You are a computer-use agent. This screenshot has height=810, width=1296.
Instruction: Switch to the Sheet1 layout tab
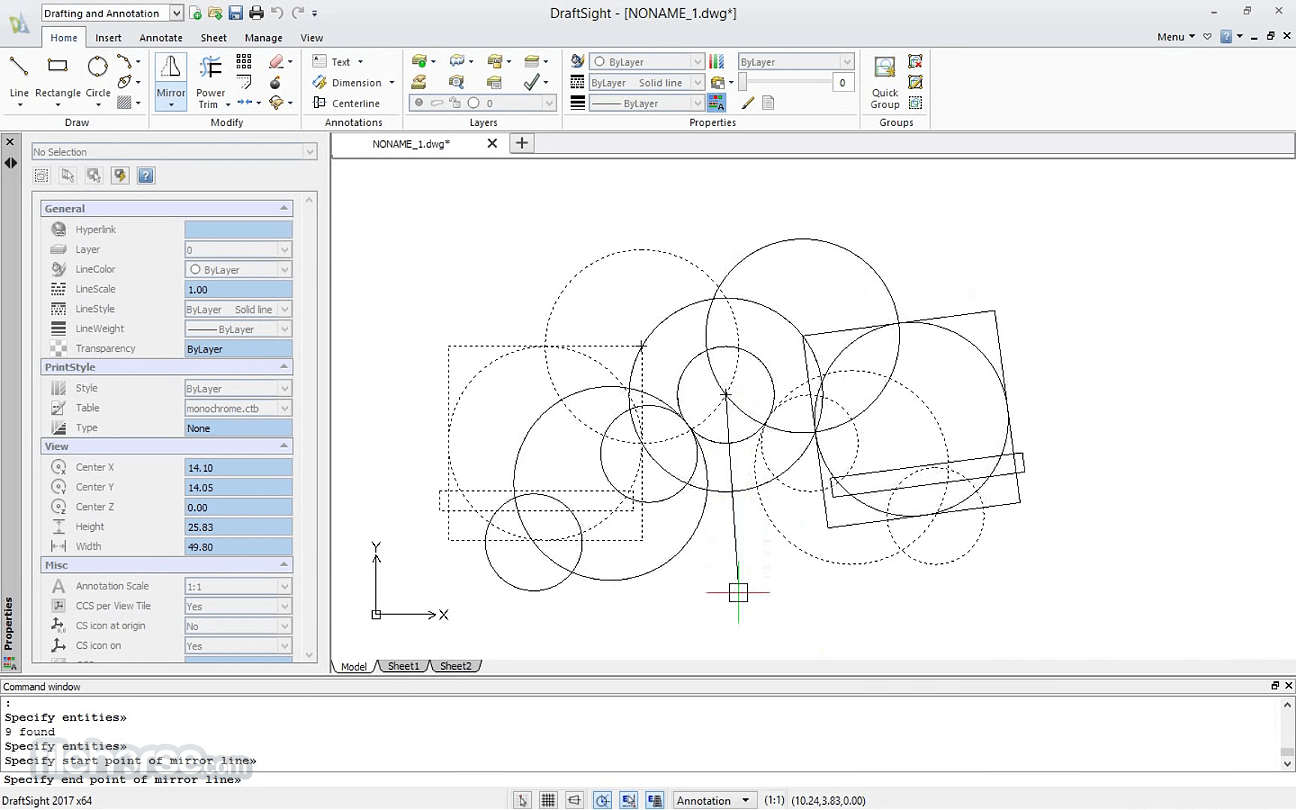pos(404,666)
